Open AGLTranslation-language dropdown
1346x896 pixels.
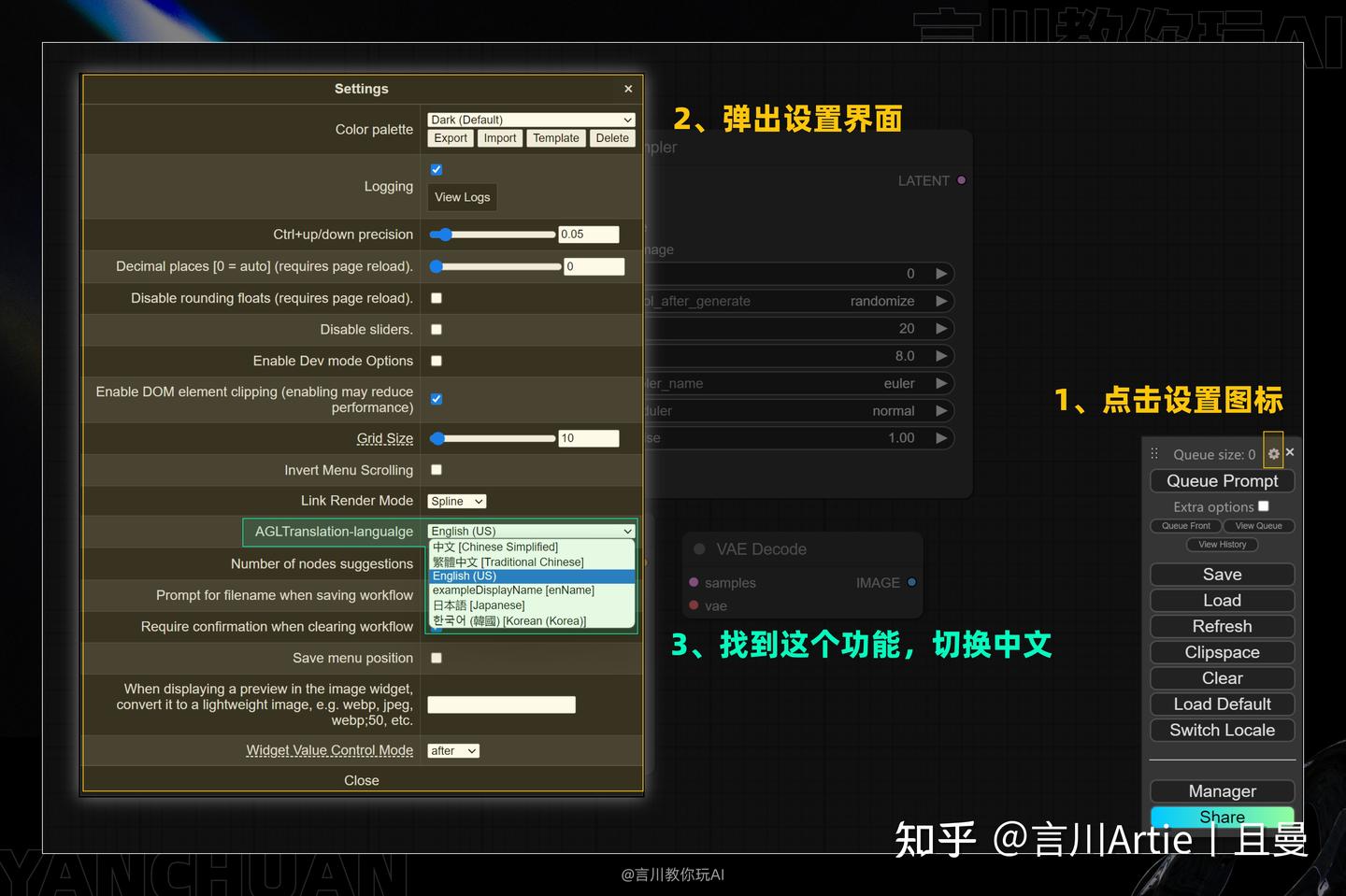[x=531, y=531]
